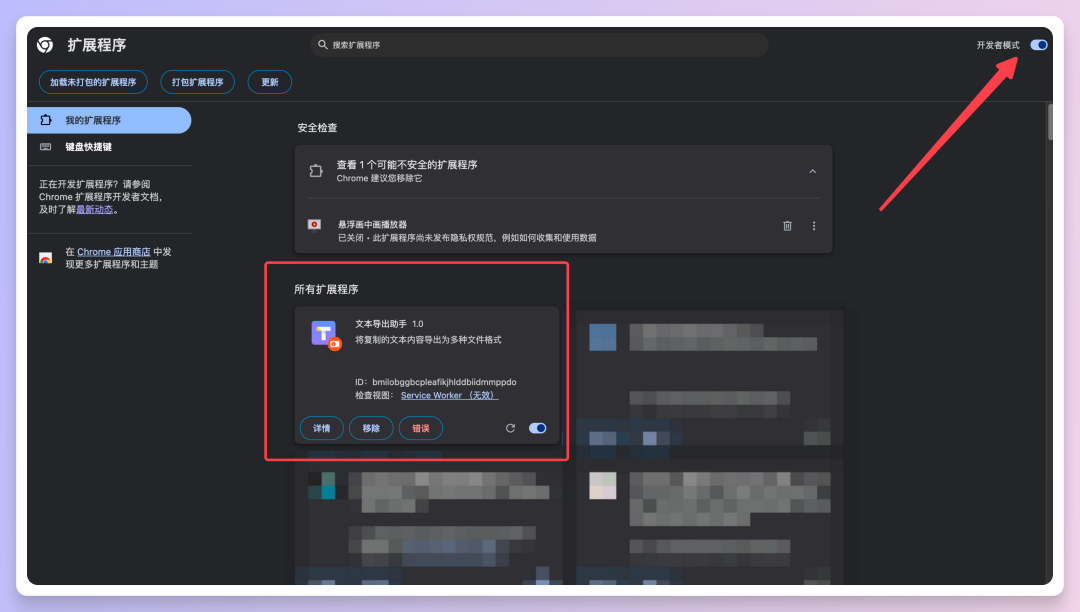Screen dimensions: 1080x612
Task: Click 打包扩展程序 button
Action: (198, 82)
